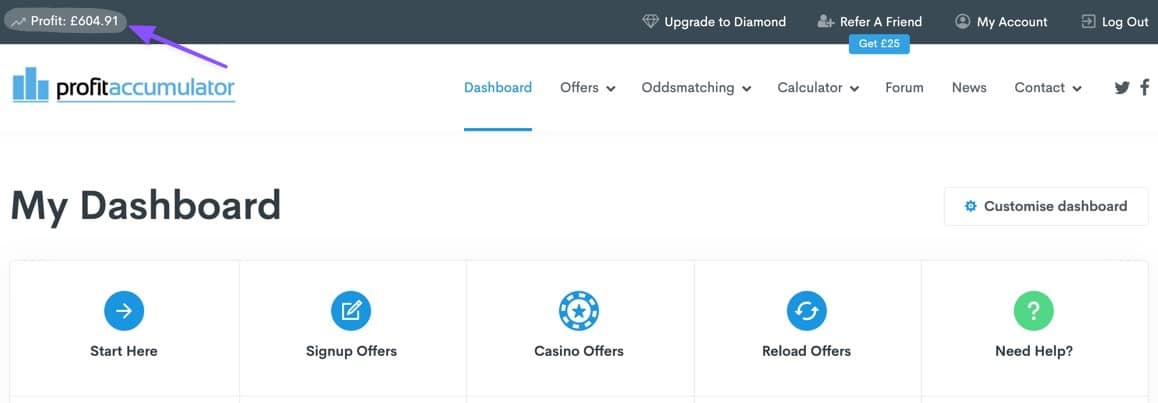Open the Reload Offers tile label

pos(806,351)
